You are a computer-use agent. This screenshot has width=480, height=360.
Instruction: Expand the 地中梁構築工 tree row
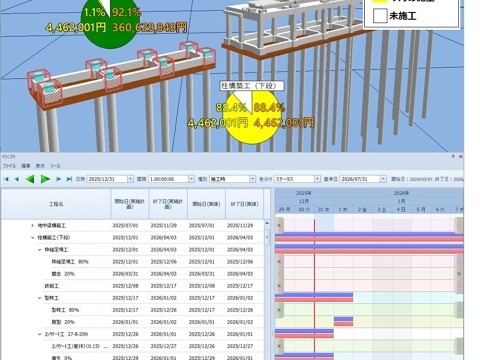pos(32,226)
